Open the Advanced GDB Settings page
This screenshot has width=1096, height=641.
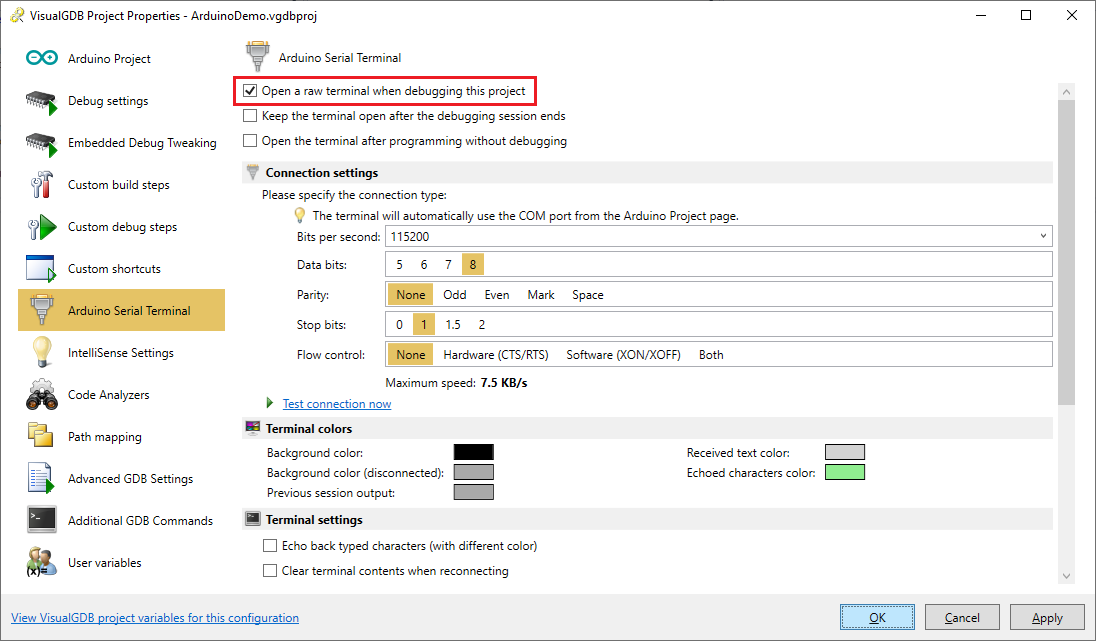coord(122,478)
